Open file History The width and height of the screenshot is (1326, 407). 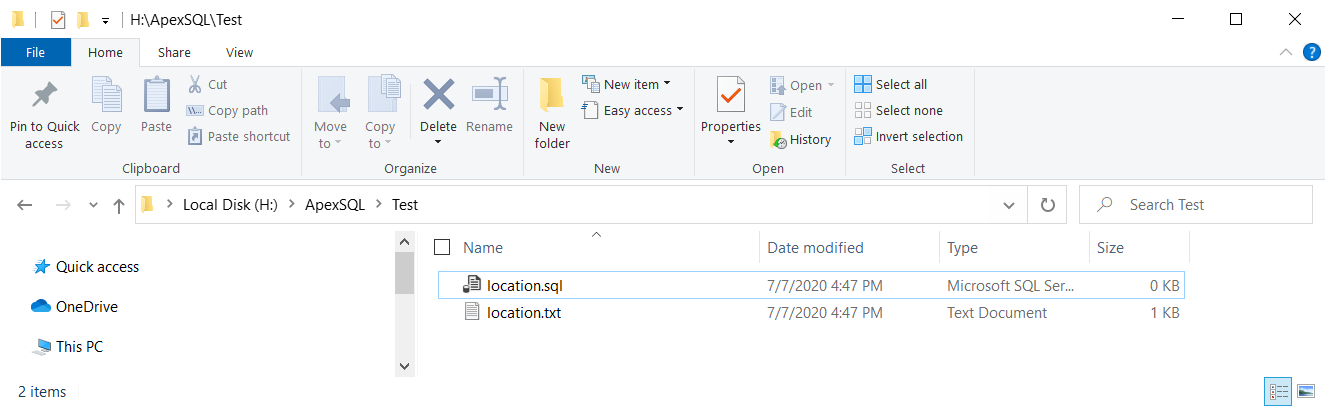801,140
